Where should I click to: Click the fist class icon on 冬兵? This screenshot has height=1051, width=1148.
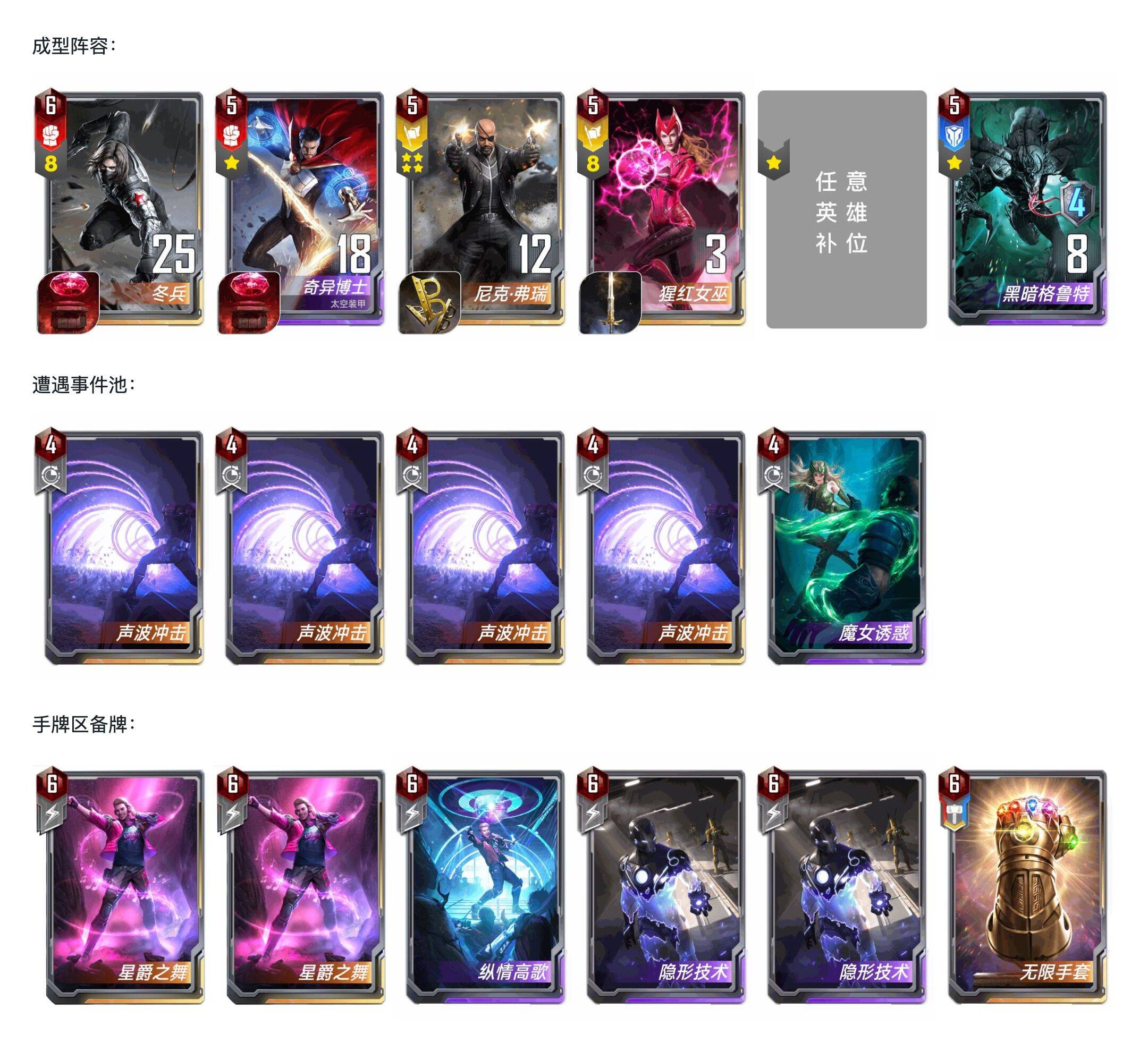click(x=51, y=135)
